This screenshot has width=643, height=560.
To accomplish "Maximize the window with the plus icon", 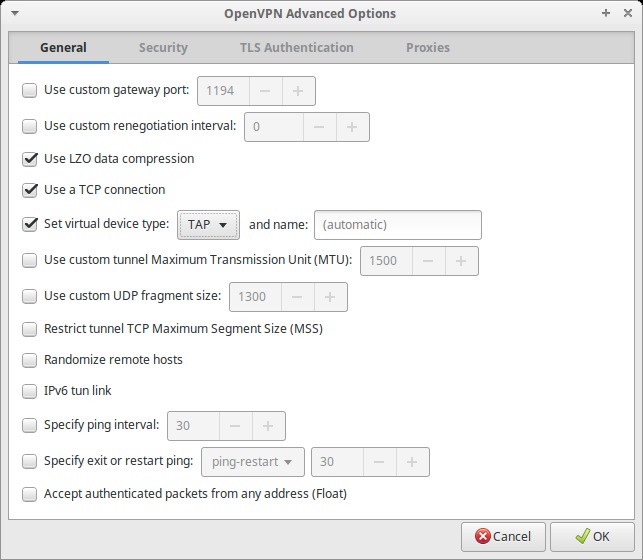I will point(606,13).
